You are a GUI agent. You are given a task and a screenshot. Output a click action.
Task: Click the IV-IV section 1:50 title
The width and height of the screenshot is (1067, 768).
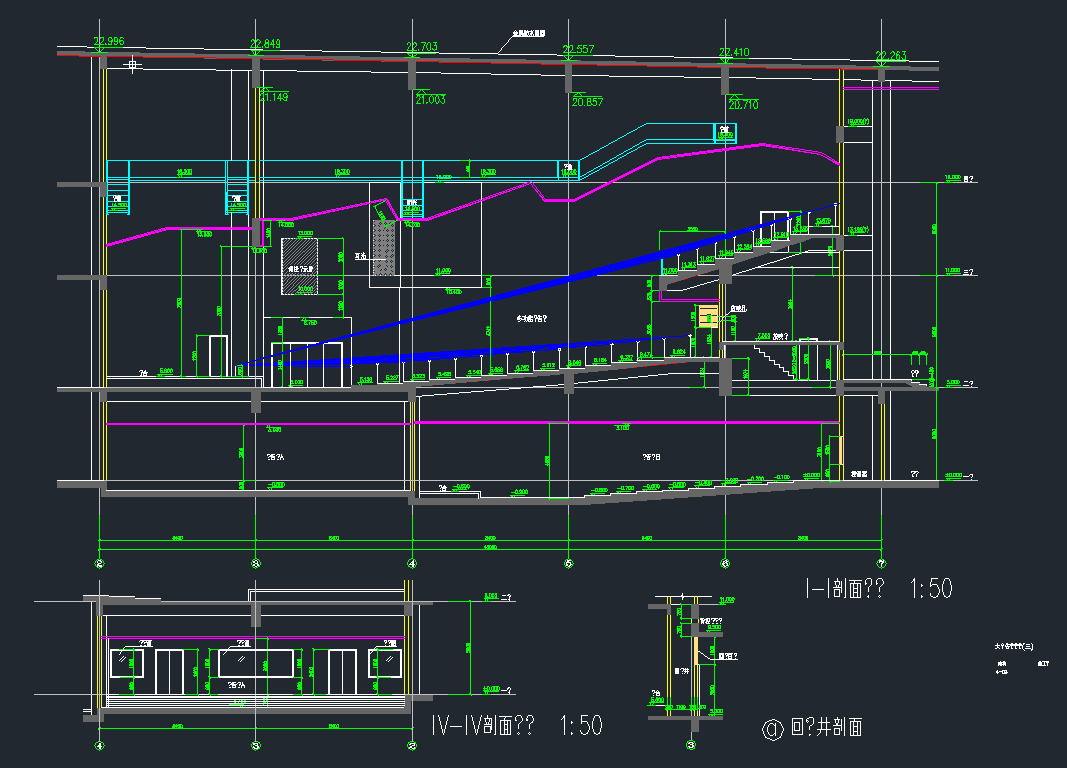[516, 725]
